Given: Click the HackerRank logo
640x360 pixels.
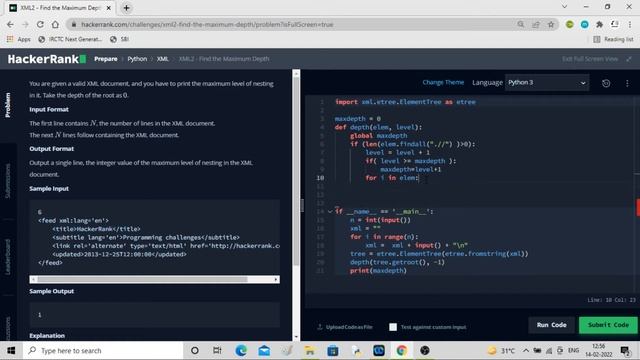Looking at the screenshot, I should (47, 59).
